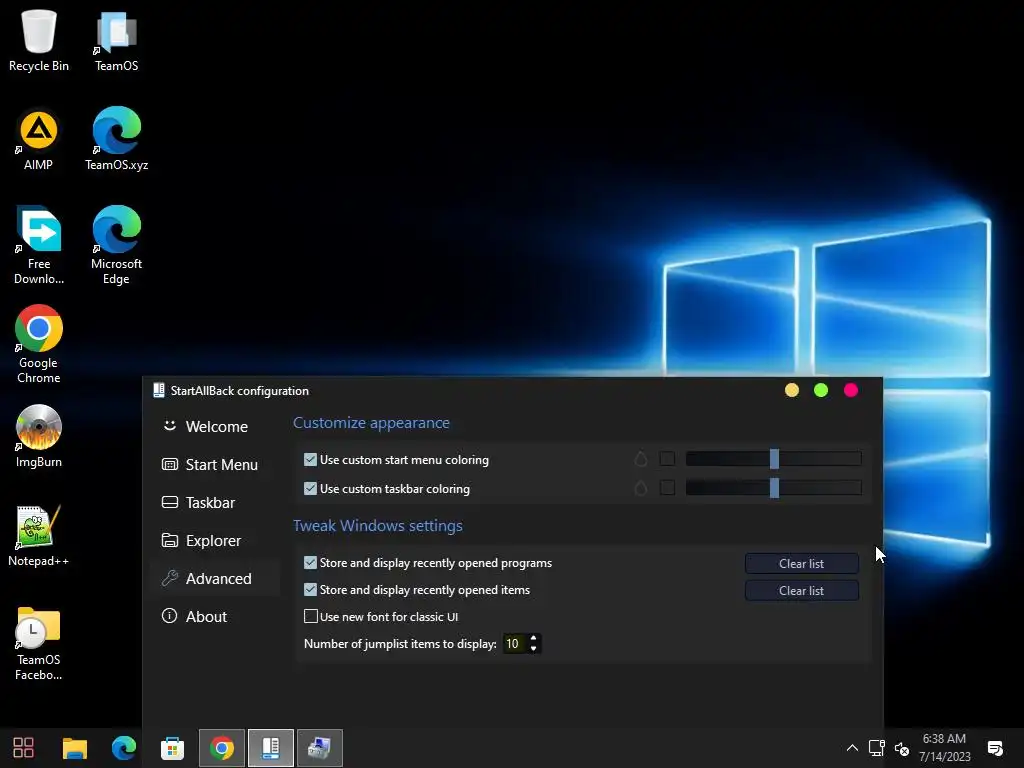Click the start menu coloring slider
This screenshot has width=1024, height=768.
point(774,459)
